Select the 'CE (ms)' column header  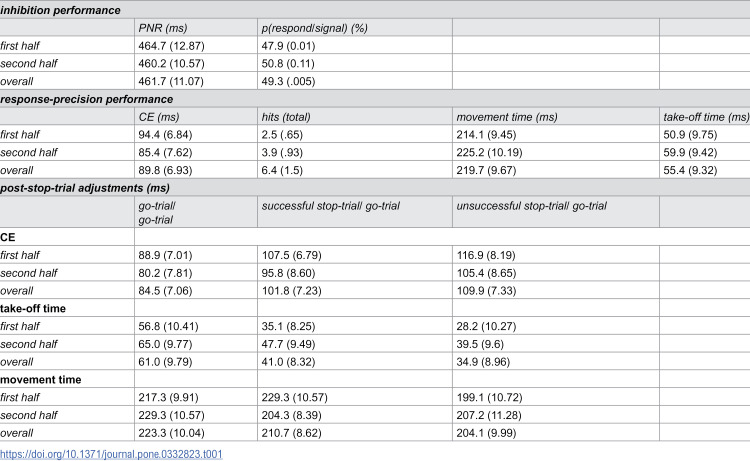tap(159, 117)
